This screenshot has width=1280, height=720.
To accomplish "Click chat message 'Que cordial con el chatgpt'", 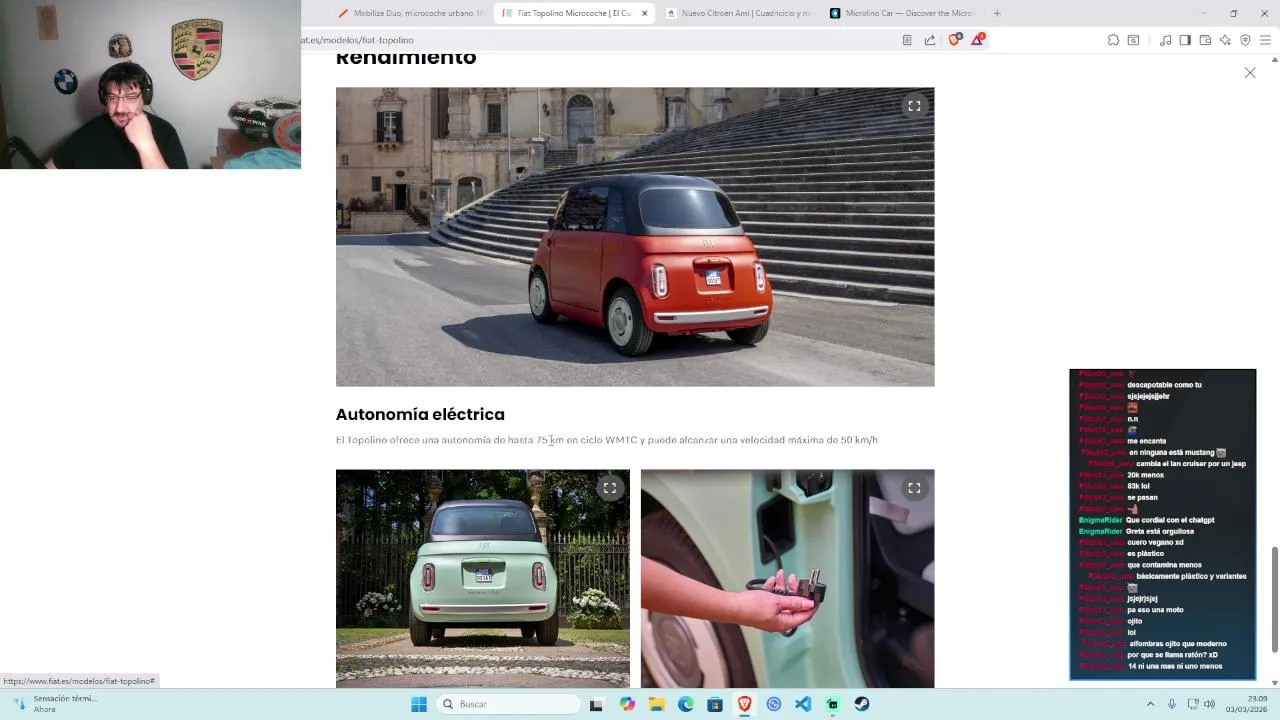I will click(1170, 520).
